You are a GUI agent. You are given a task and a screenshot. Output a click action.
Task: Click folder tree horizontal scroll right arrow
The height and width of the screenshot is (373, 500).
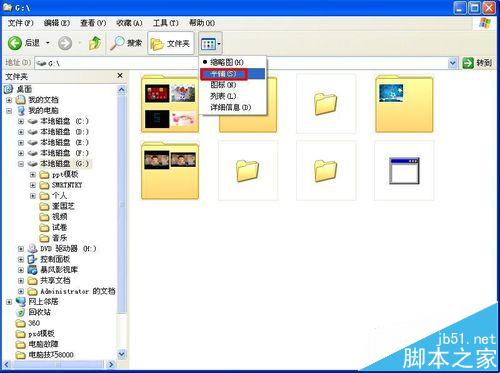(x=112, y=364)
